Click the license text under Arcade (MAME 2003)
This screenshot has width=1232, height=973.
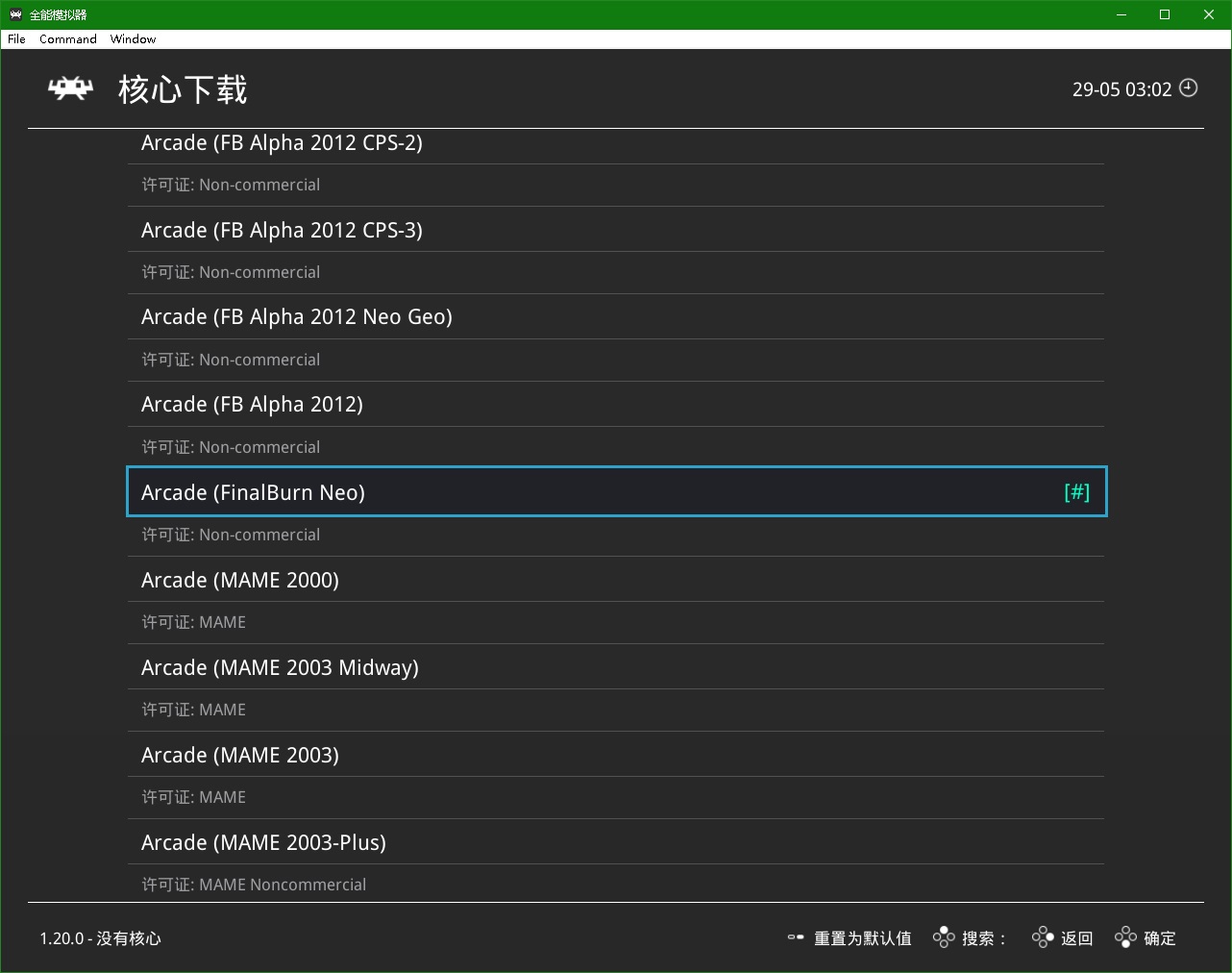(x=193, y=797)
